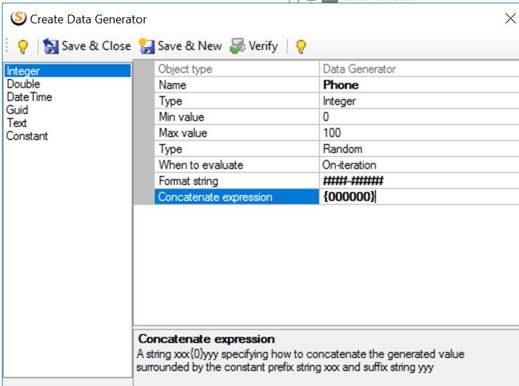Click the Save & New disk icon
This screenshot has height=386, width=519.
pyautogui.click(x=147, y=46)
